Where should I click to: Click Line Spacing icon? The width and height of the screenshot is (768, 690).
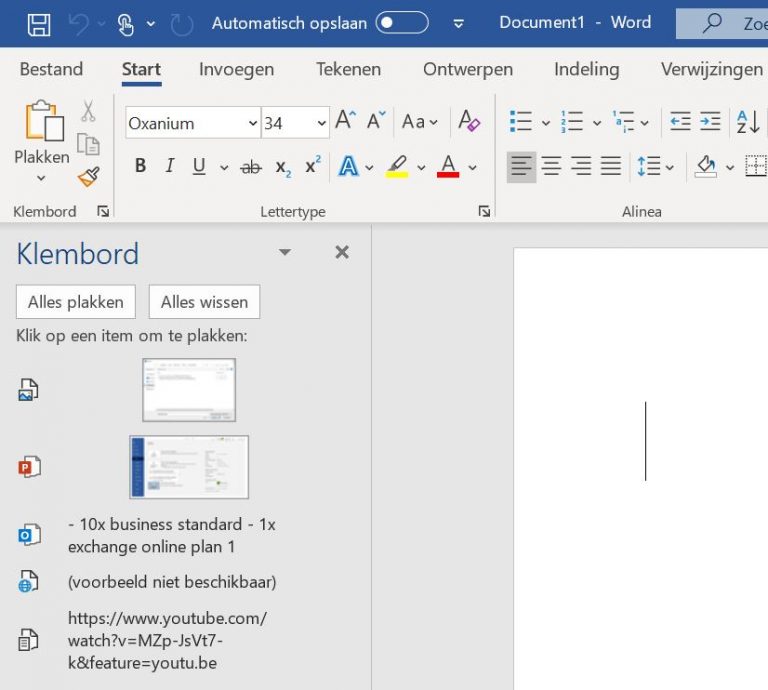649,167
